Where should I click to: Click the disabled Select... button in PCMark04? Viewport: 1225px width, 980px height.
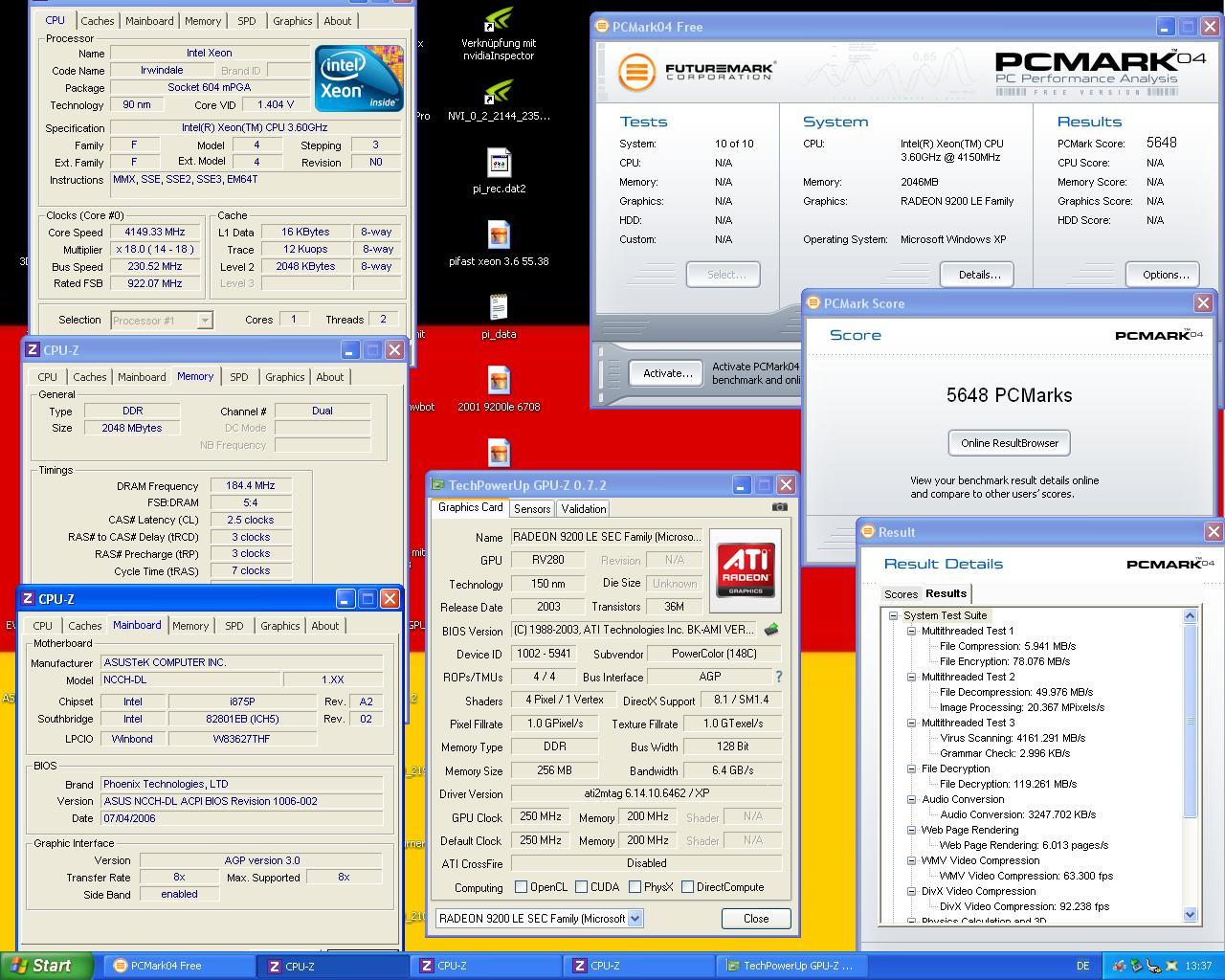pos(725,275)
